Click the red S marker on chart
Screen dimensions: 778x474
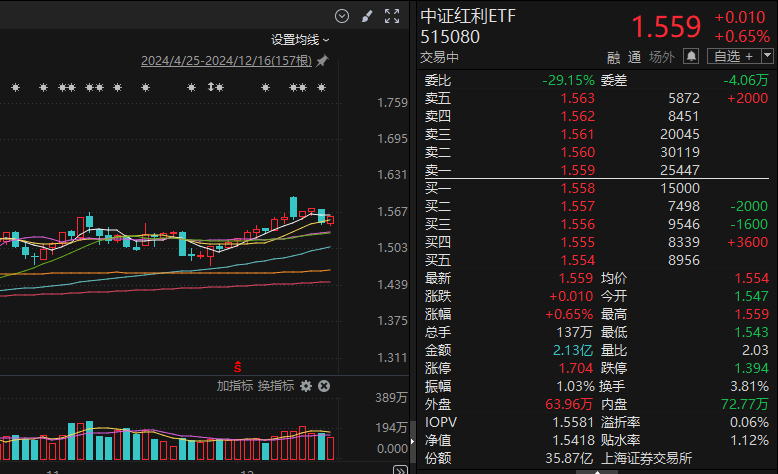pyautogui.click(x=238, y=367)
